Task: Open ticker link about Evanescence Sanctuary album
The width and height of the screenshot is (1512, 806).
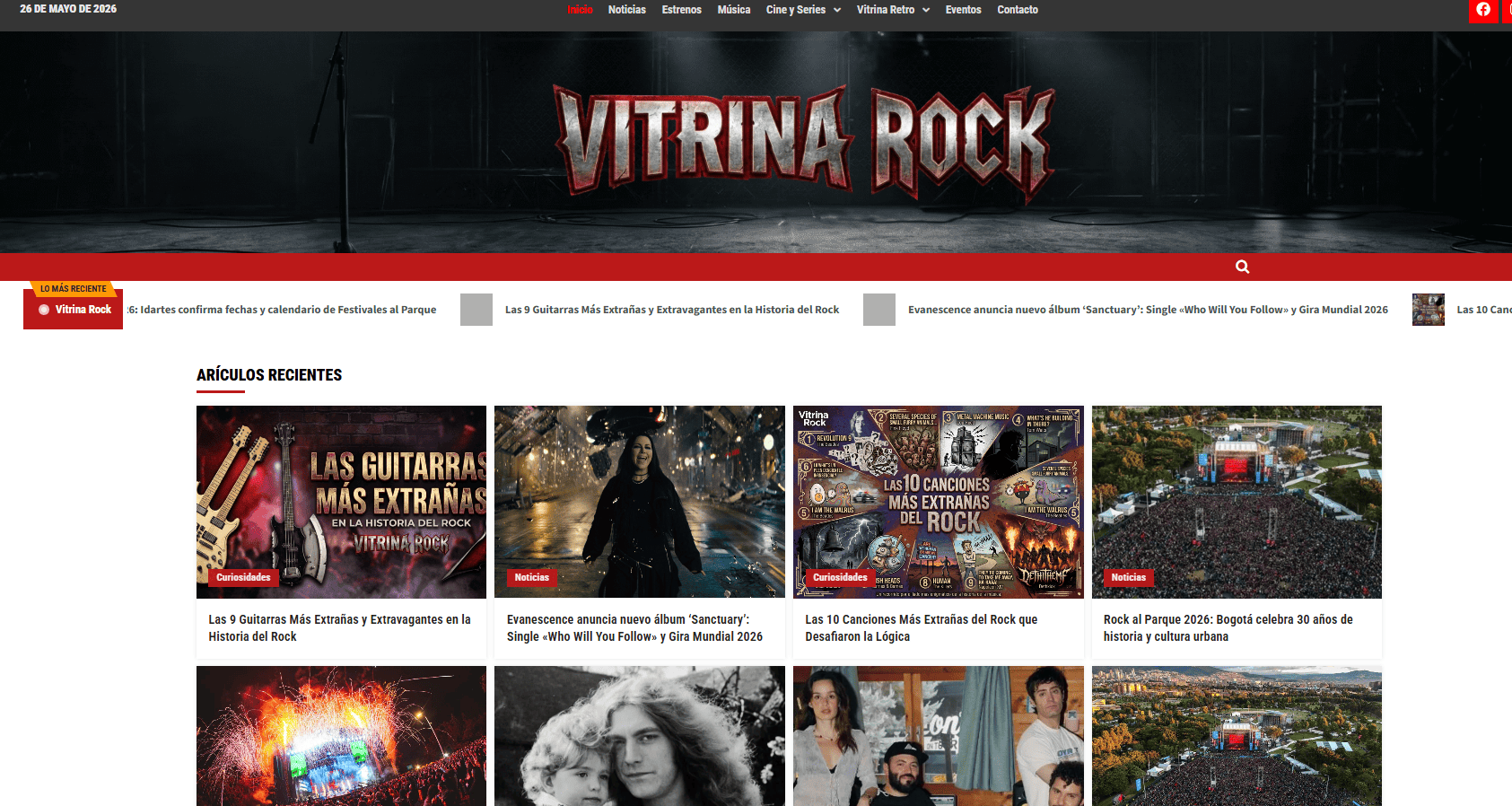Action: (x=1148, y=310)
